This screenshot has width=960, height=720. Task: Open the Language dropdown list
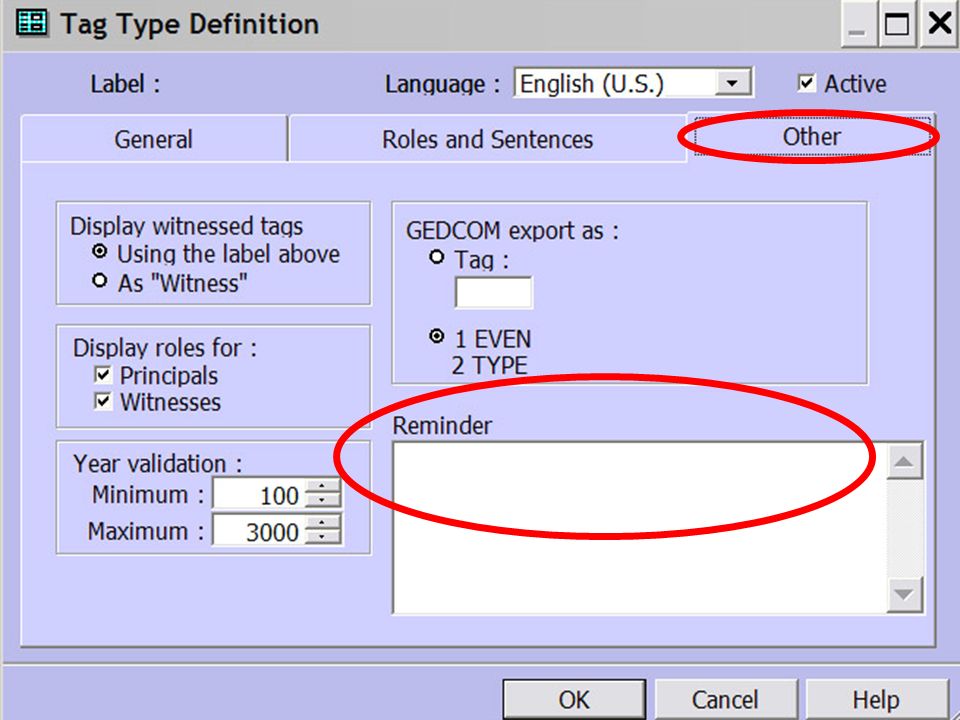[x=733, y=83]
